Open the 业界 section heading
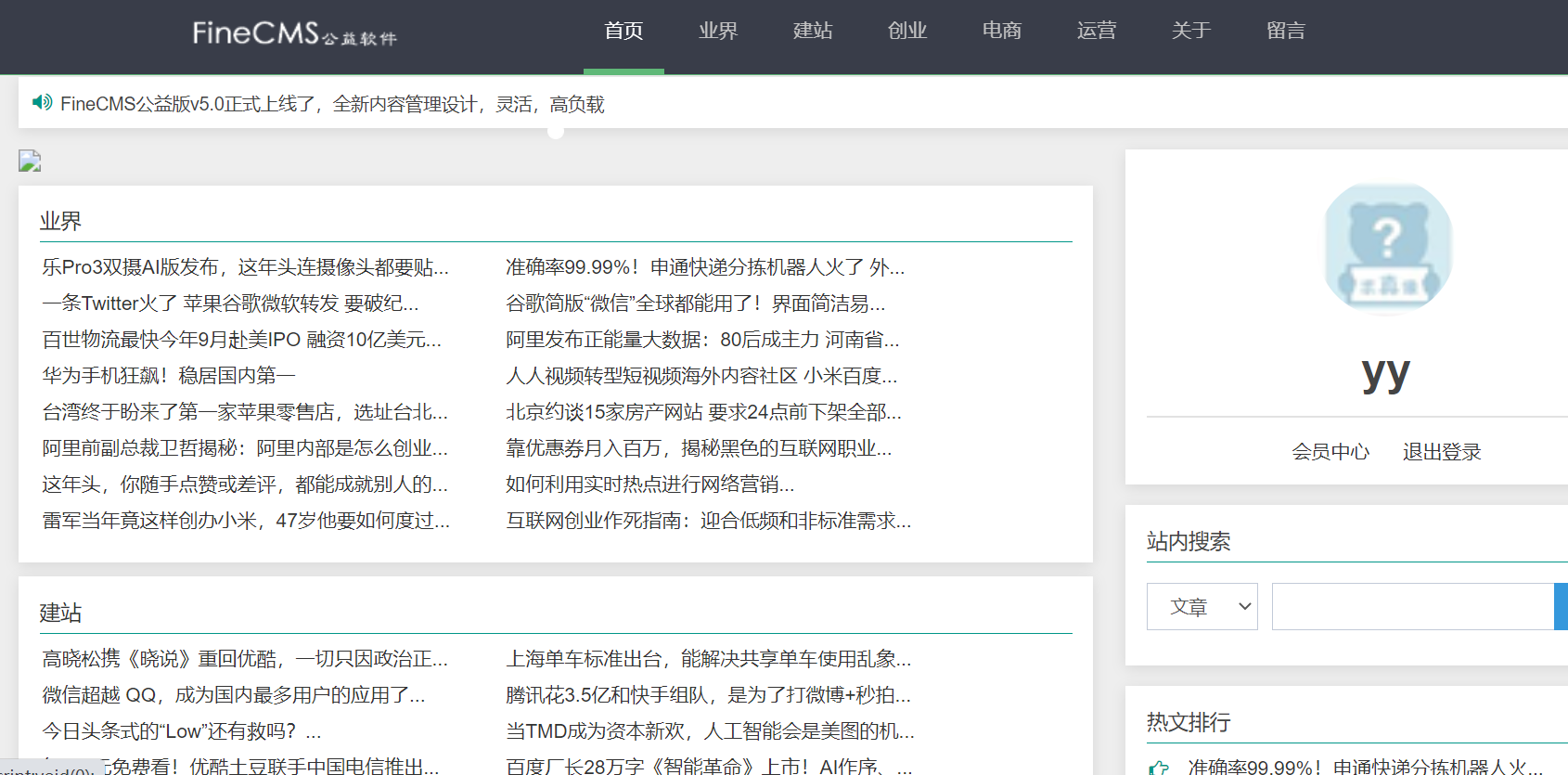Screen dimensions: 1568x775 click(x=60, y=221)
